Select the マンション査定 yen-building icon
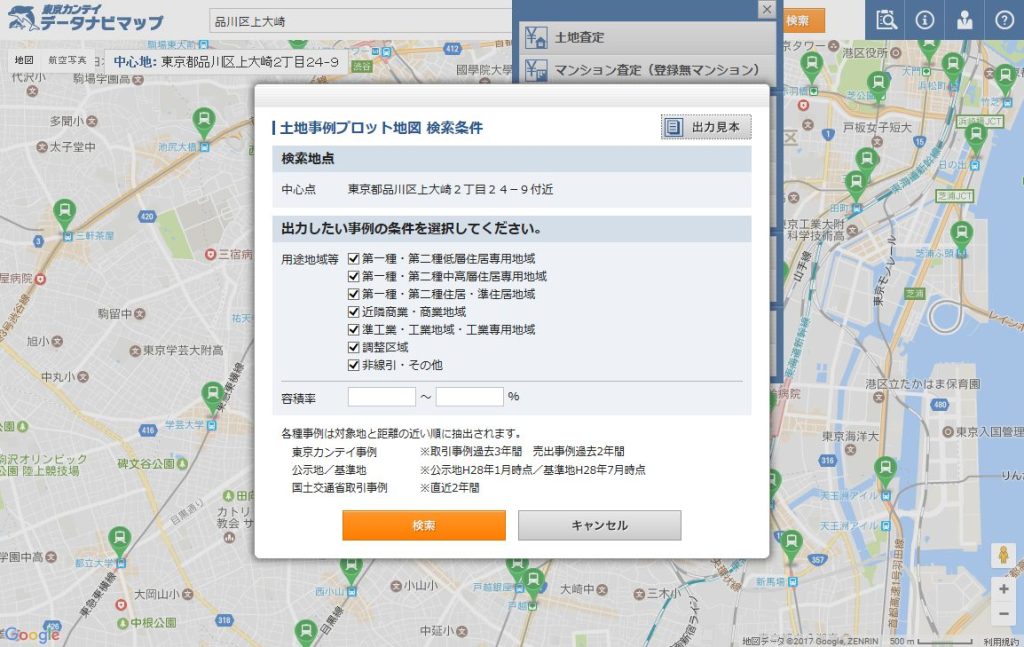Screen dimensions: 1024x647 [536, 70]
